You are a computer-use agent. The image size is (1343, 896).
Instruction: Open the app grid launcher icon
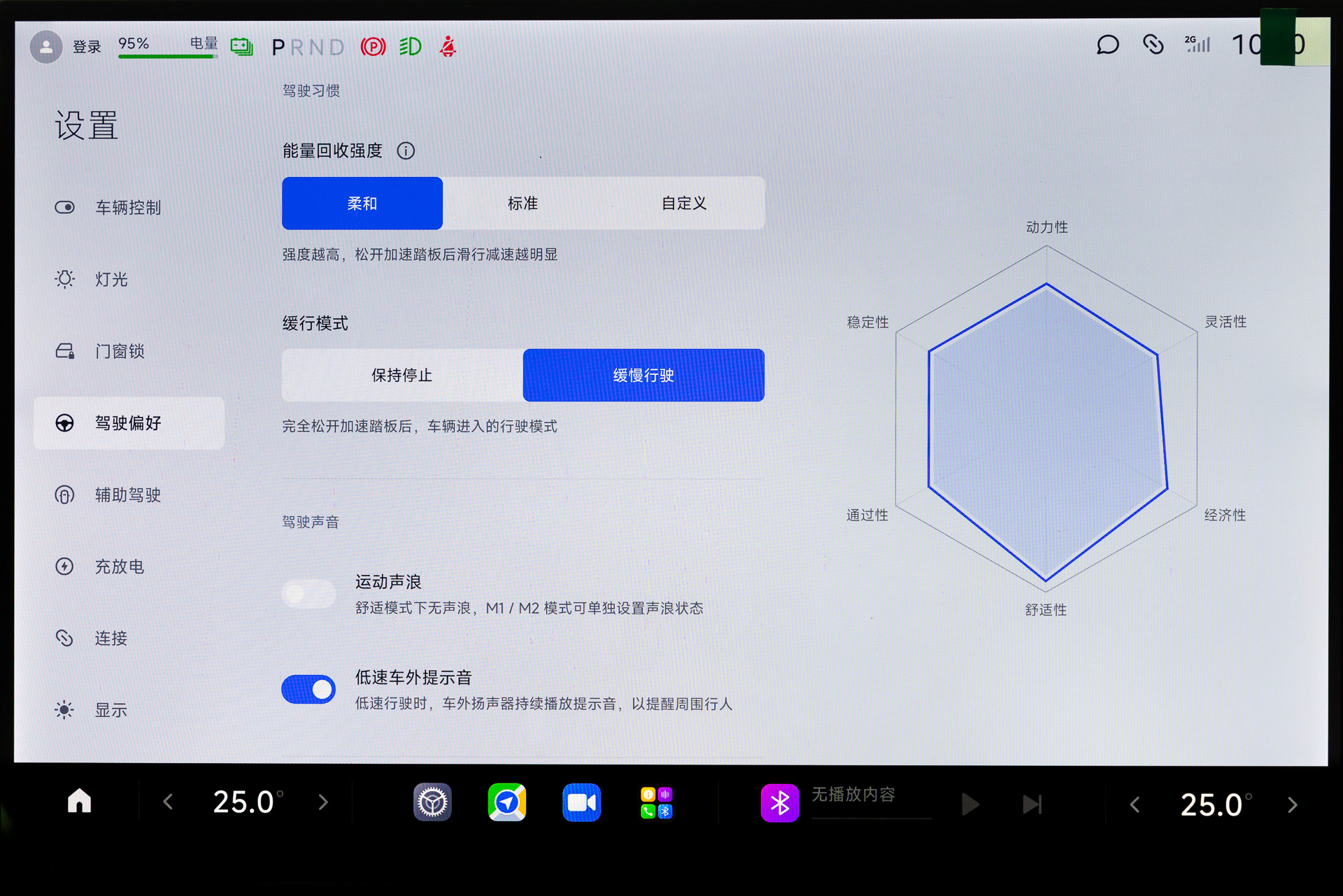656,802
